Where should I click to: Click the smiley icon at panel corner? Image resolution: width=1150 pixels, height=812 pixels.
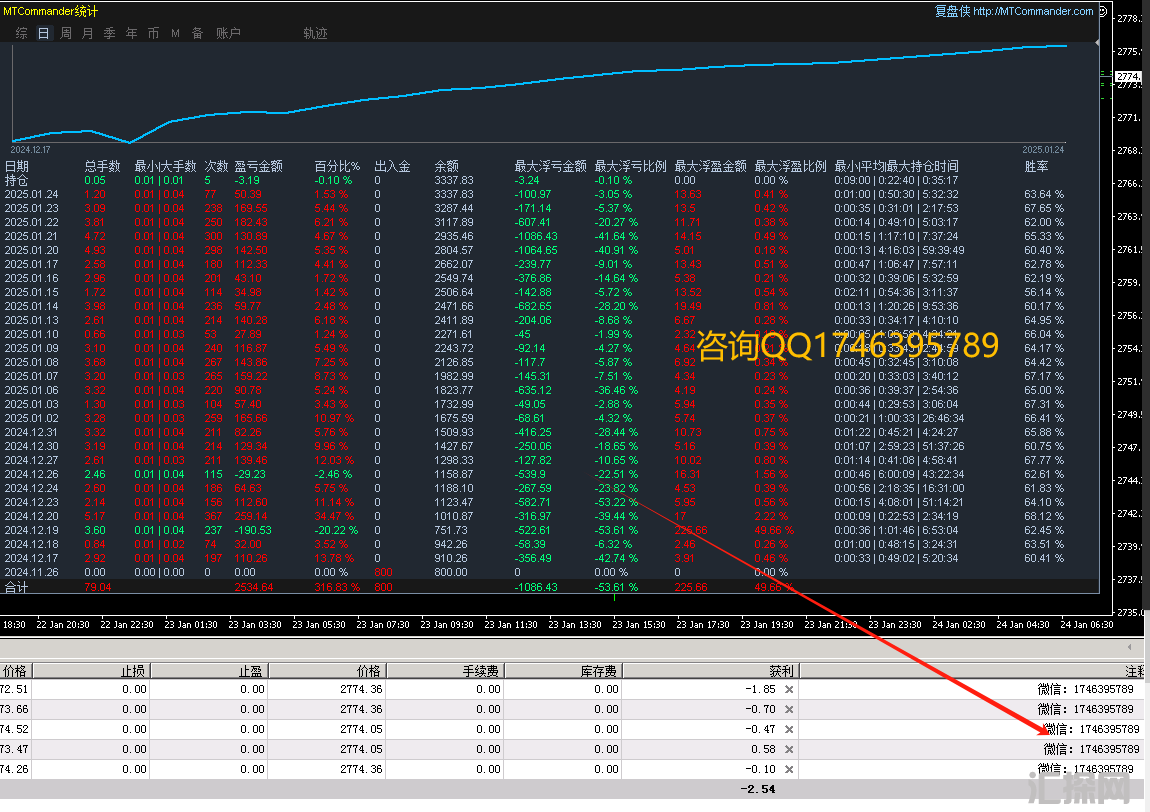(1102, 11)
